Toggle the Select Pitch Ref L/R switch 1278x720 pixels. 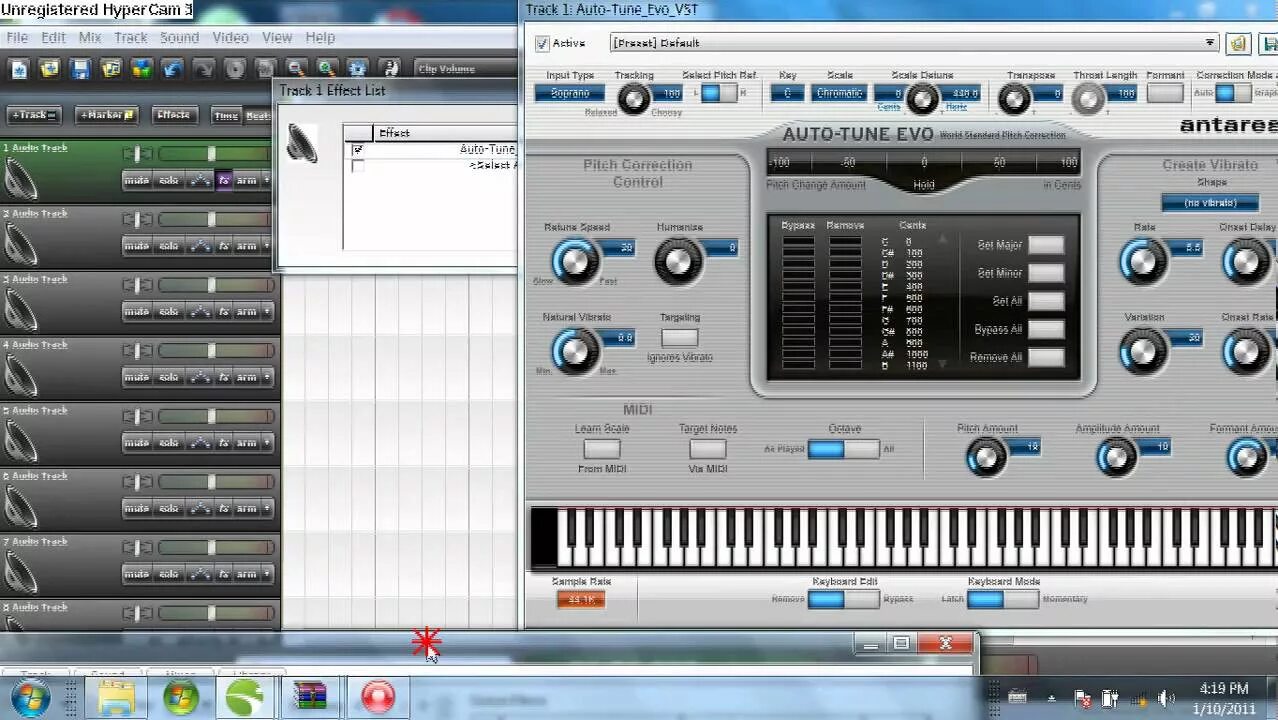tap(717, 93)
